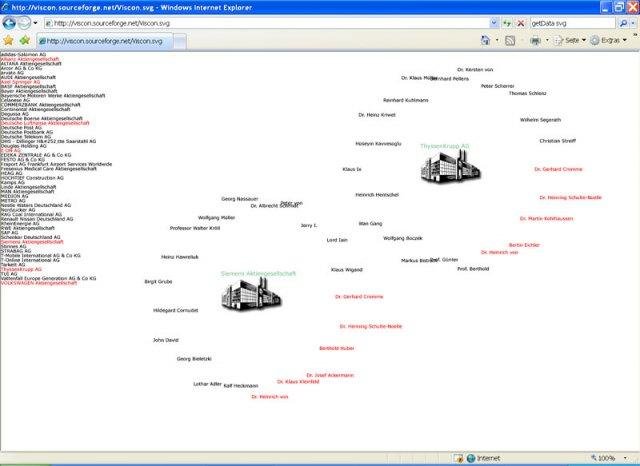Click person node Georg Bieletzki
640x466 pixels.
pyautogui.click(x=194, y=359)
